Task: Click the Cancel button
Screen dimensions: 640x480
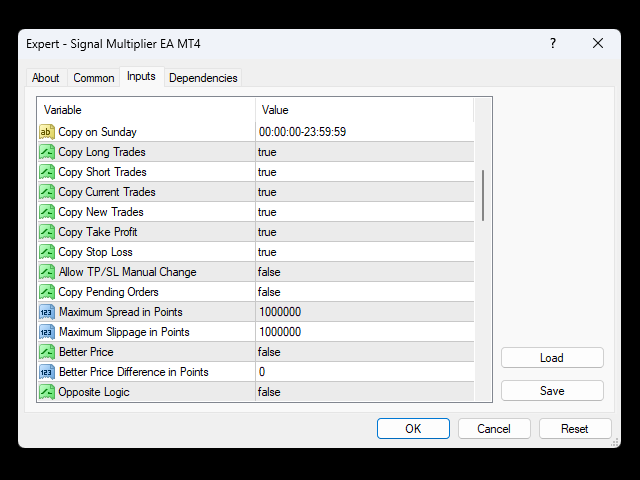Action: [x=494, y=429]
